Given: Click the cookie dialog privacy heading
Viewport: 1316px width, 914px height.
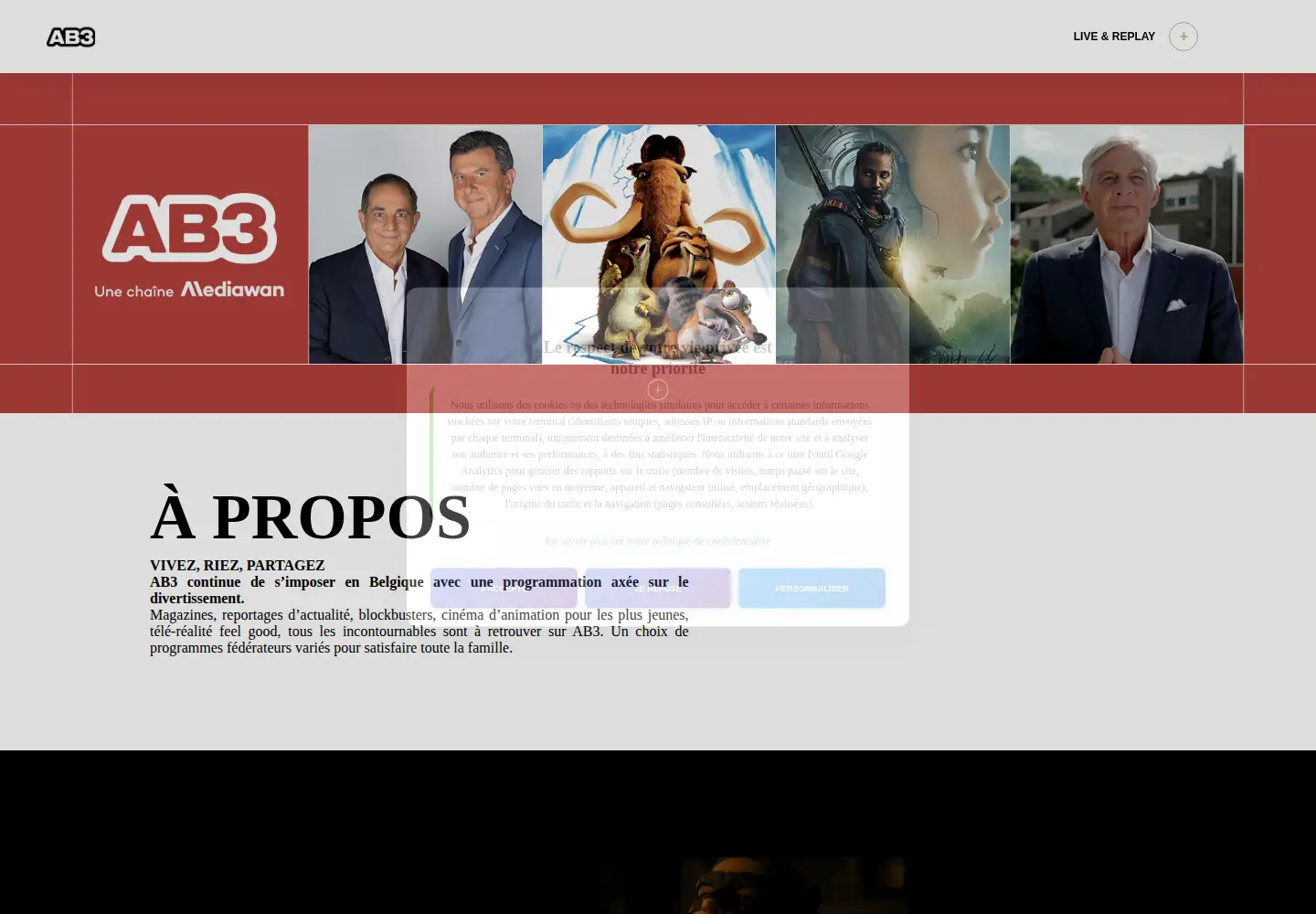Looking at the screenshot, I should tap(658, 357).
